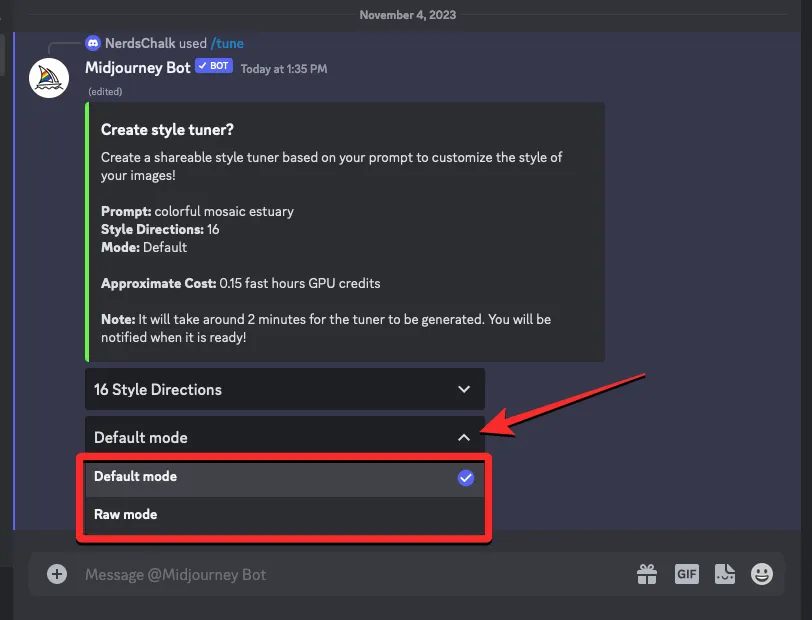The width and height of the screenshot is (812, 620).
Task: Click the Create style tuner? heading
Action: [x=167, y=129]
